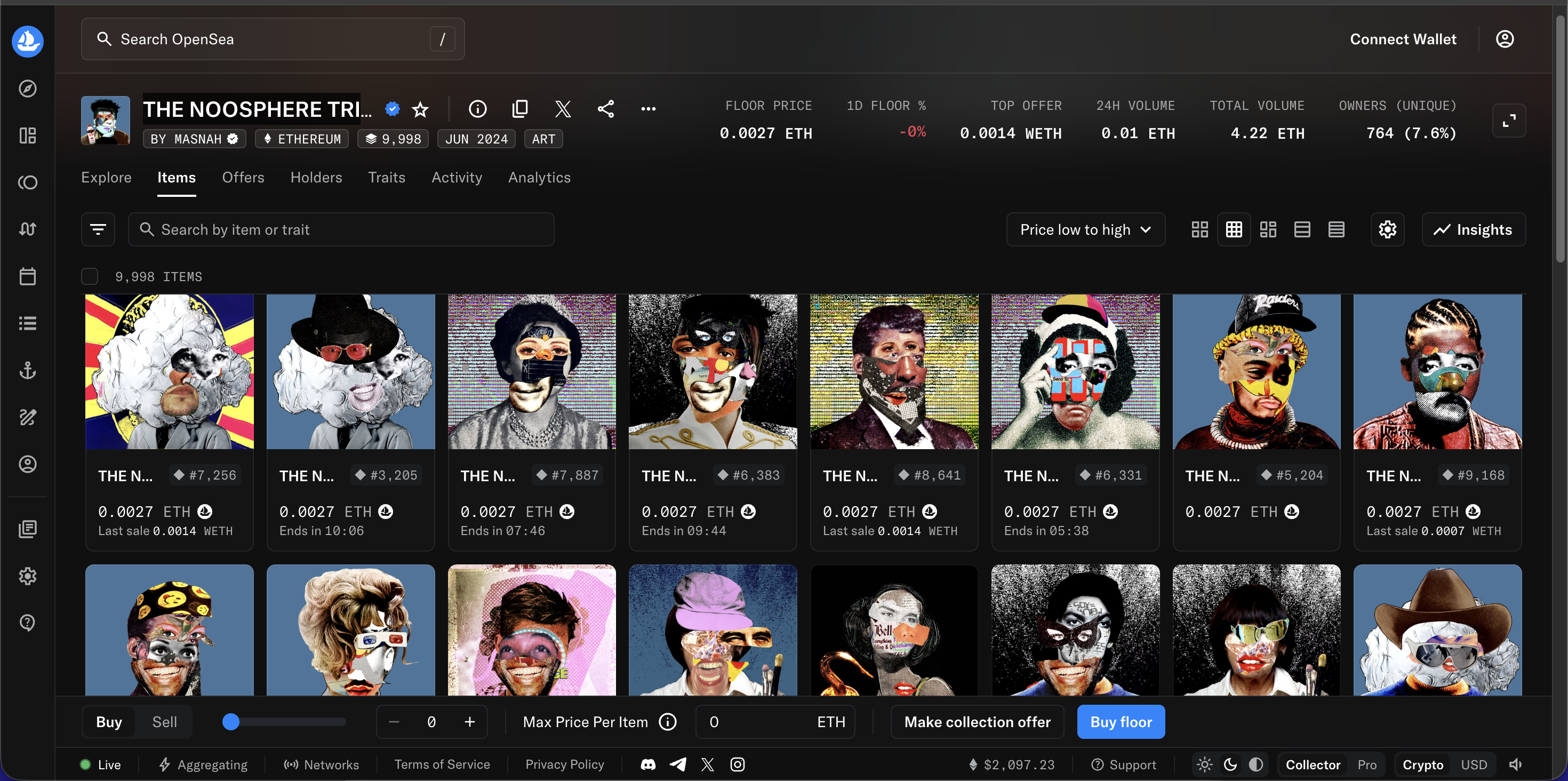The height and width of the screenshot is (781, 1568).
Task: Select the Sell mode toggle
Action: point(164,722)
